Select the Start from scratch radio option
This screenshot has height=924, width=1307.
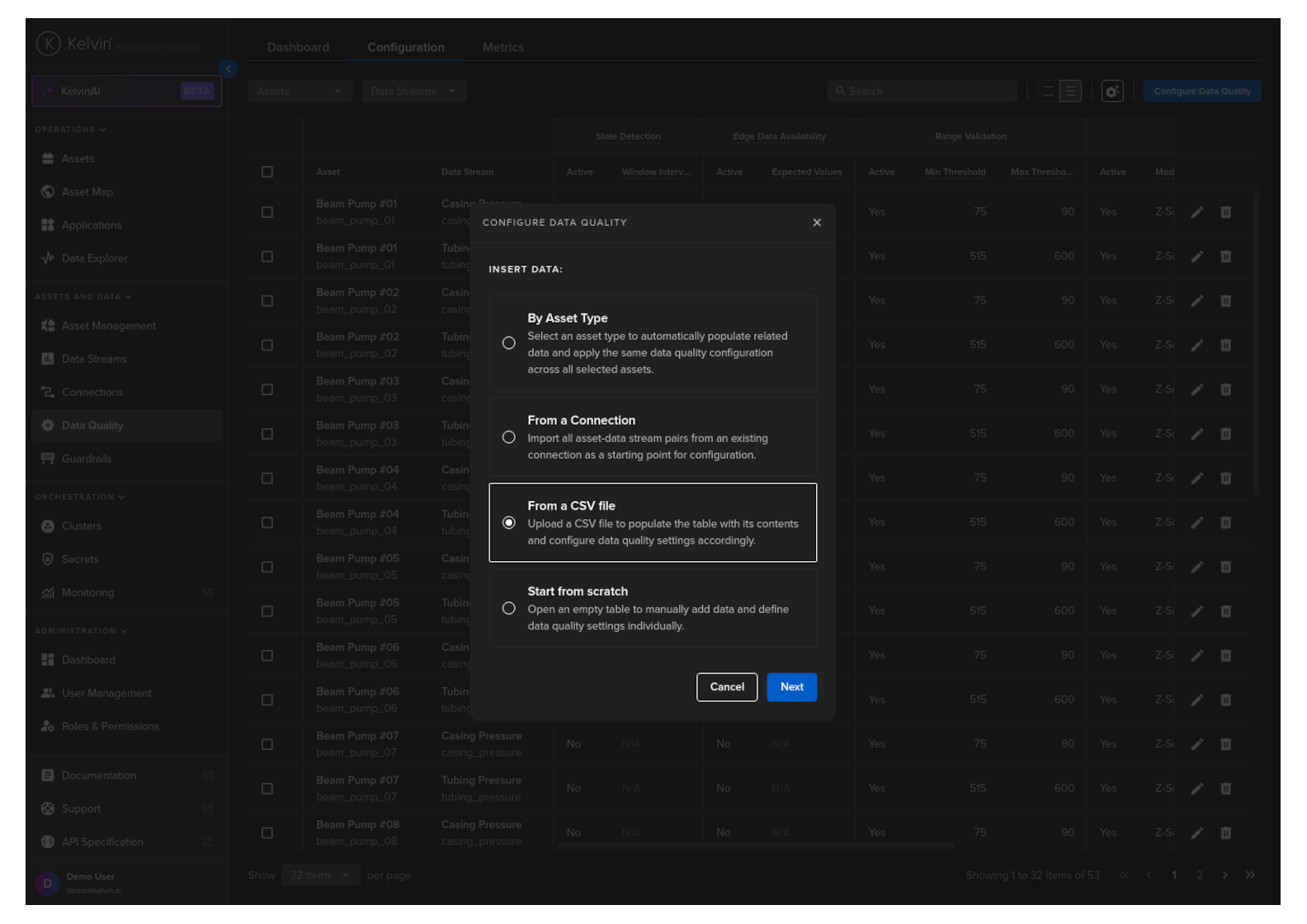click(509, 609)
